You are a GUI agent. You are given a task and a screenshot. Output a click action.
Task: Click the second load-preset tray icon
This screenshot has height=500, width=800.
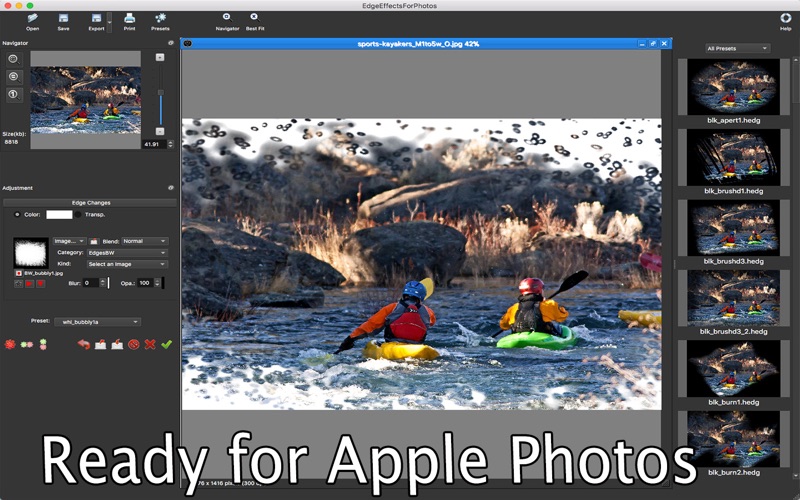(x=117, y=345)
